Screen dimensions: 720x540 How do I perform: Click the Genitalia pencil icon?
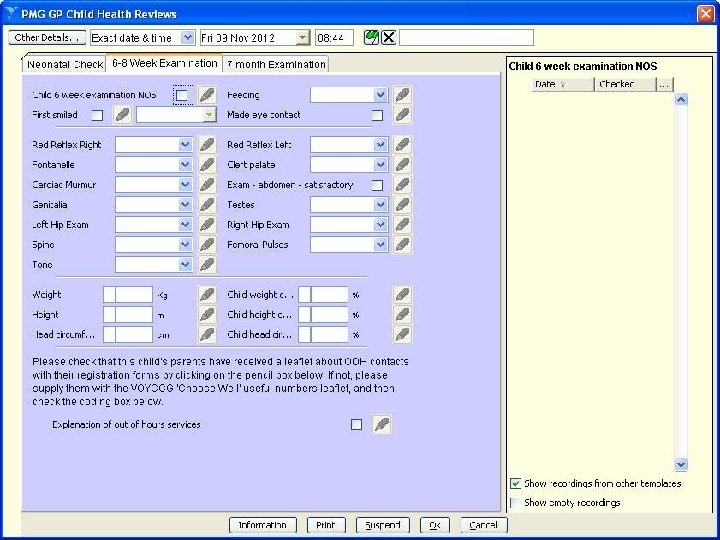207,205
